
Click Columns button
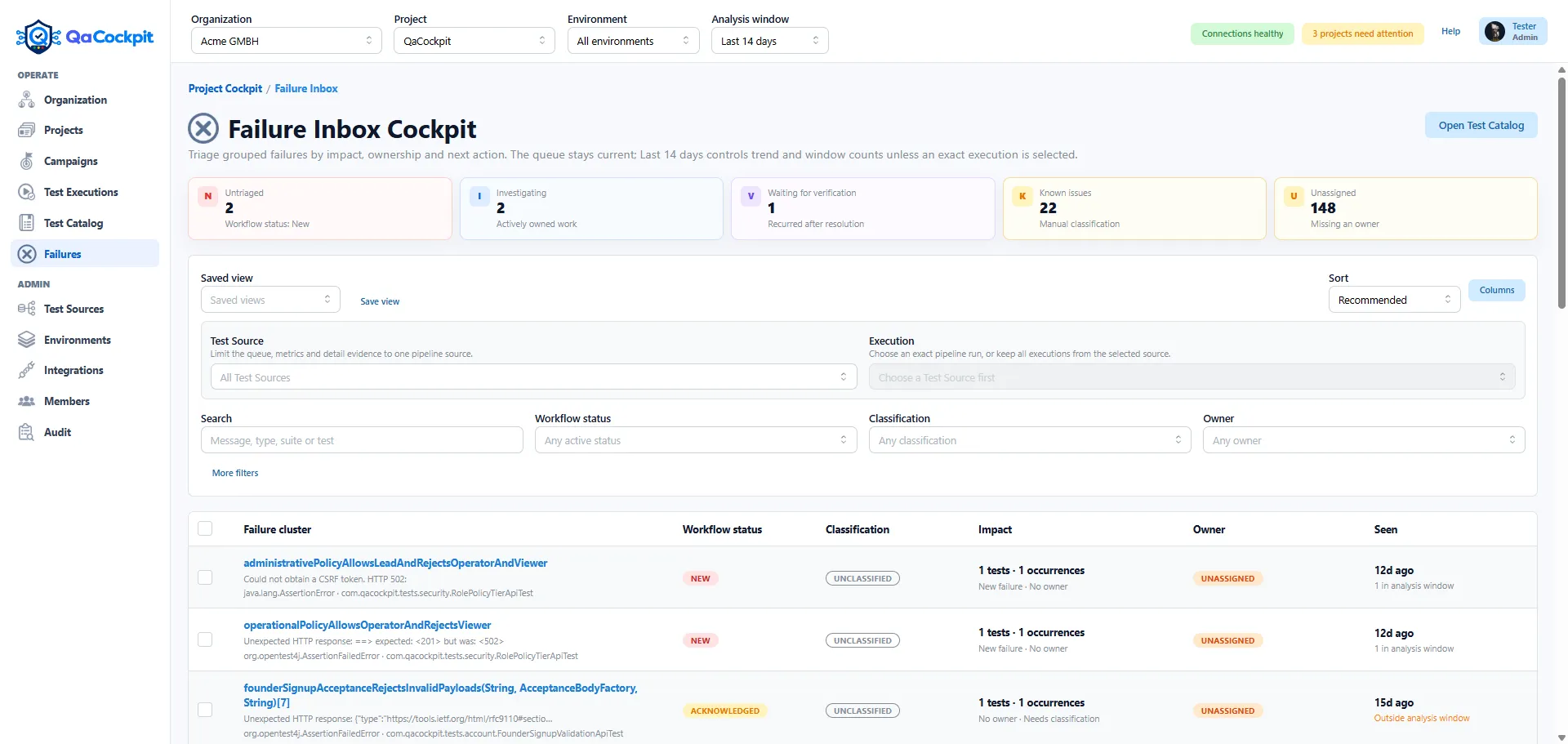click(x=1496, y=290)
